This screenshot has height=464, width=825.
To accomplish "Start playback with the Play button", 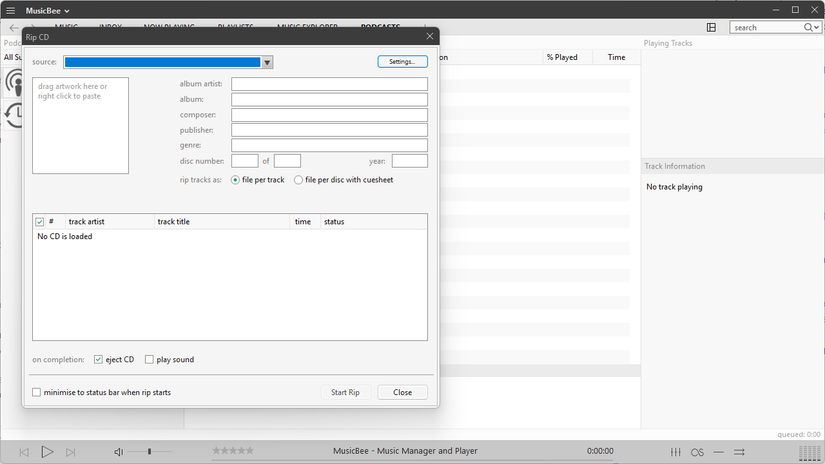I will (x=47, y=451).
